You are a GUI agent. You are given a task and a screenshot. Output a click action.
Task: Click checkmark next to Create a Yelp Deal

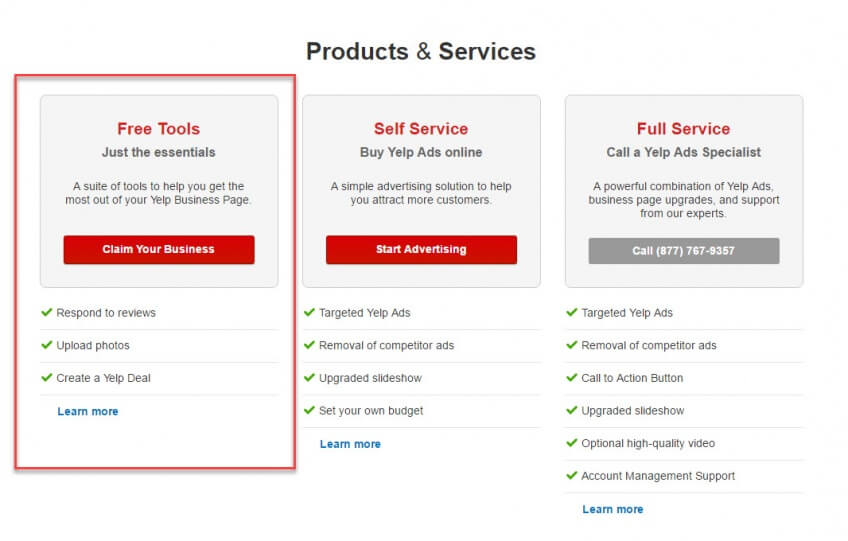tap(47, 378)
